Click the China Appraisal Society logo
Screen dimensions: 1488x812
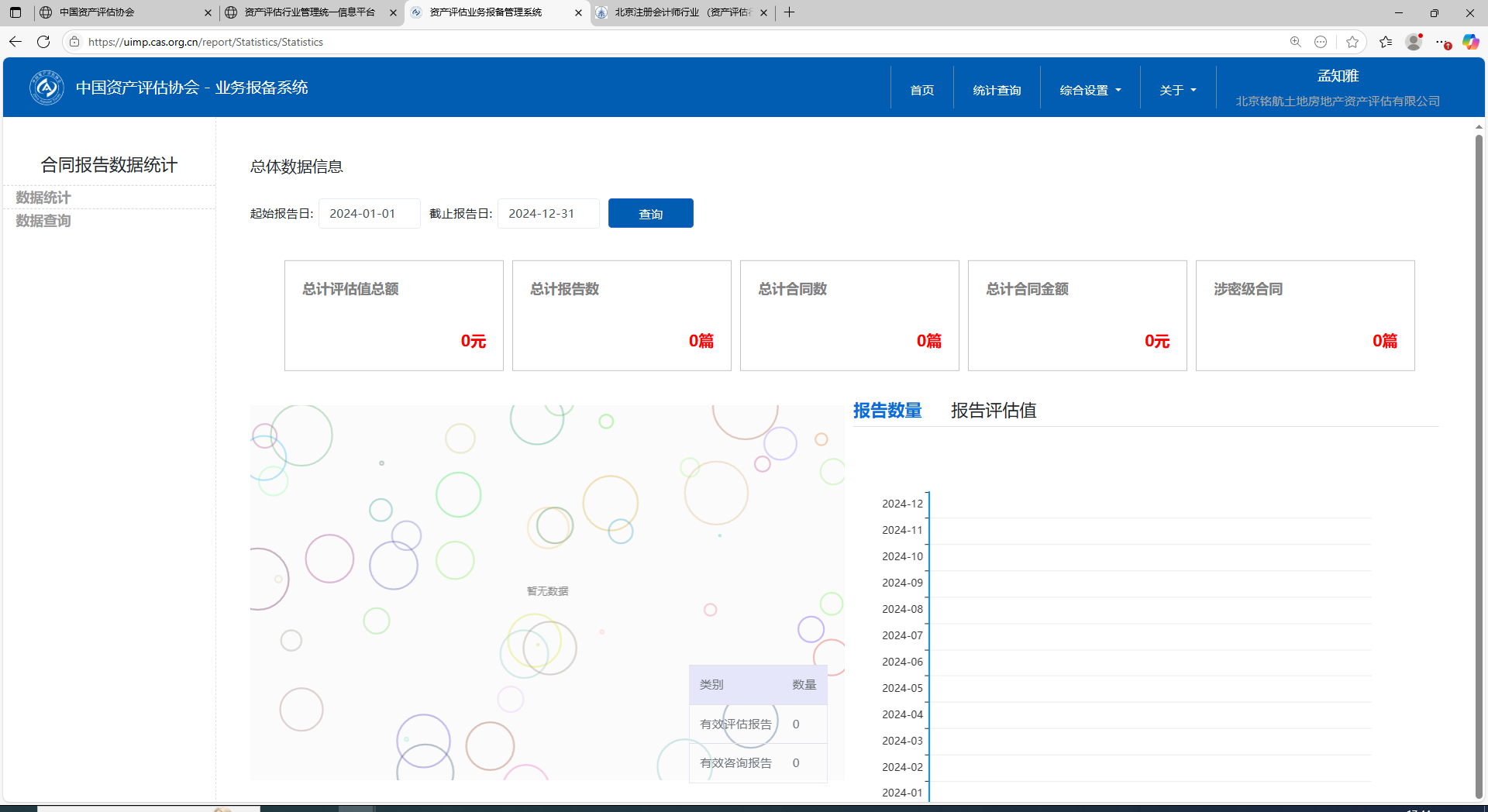(x=46, y=88)
